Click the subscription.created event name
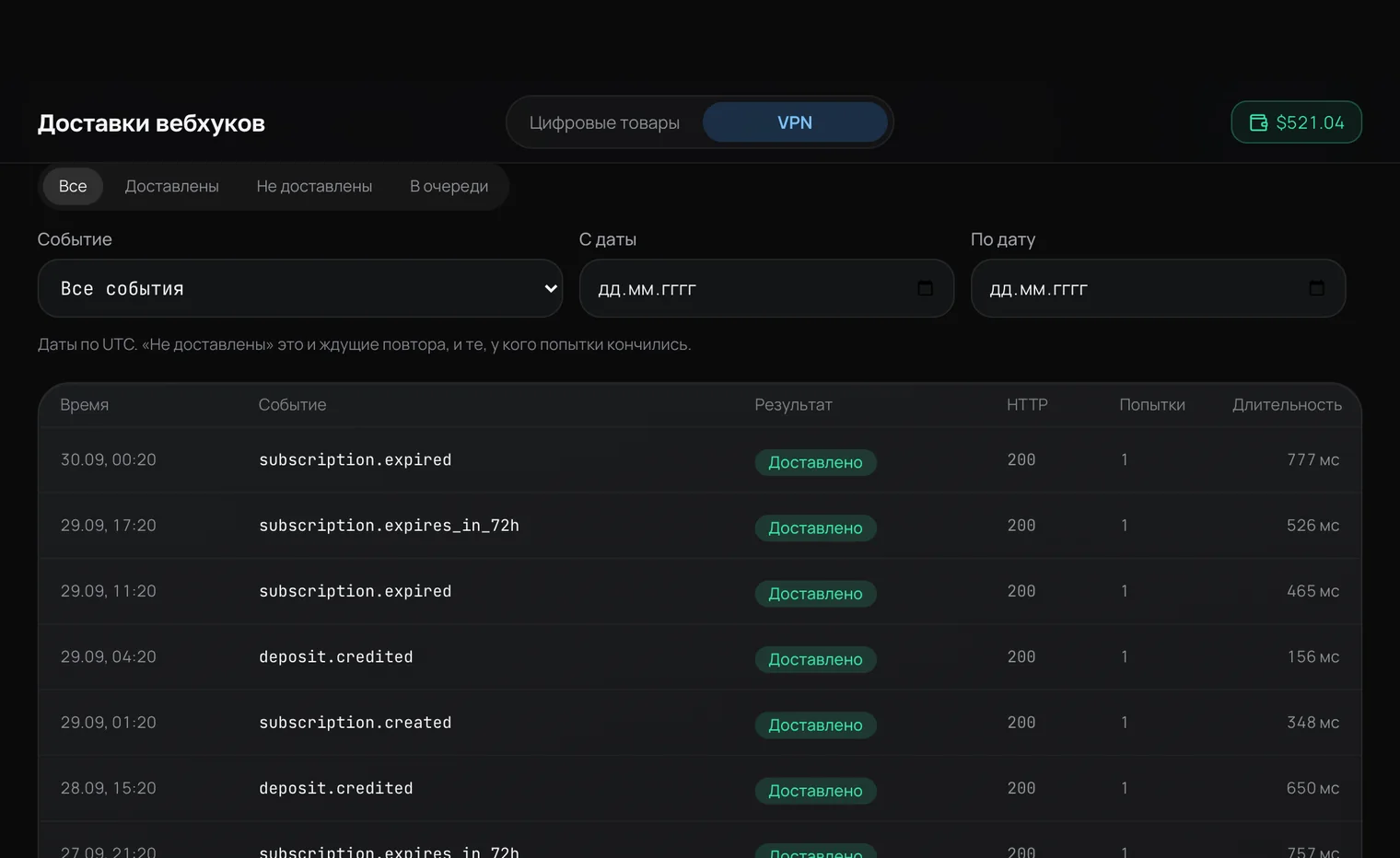The image size is (1400, 858). 356,723
